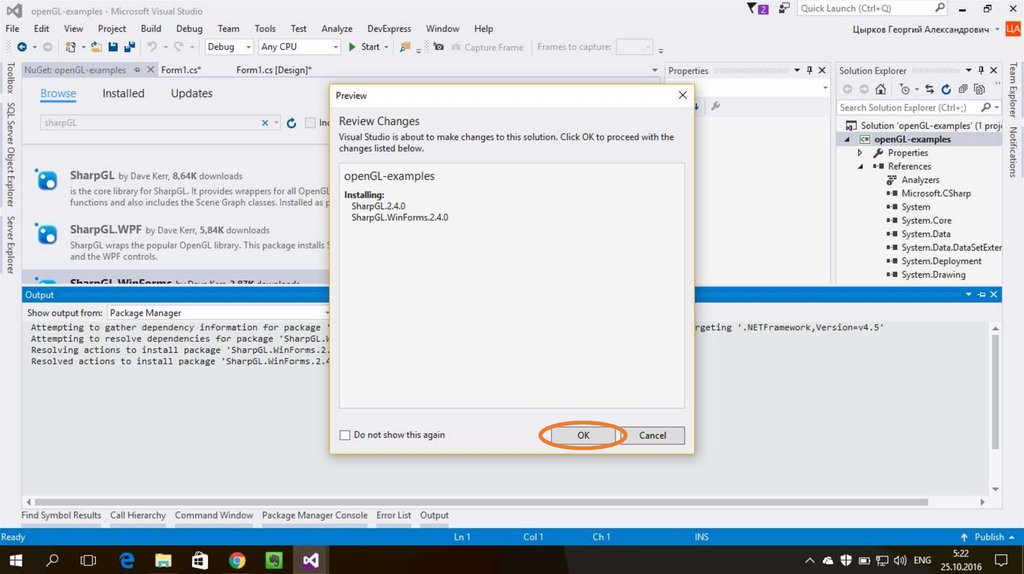
Task: Collapse the References node
Action: pos(860,166)
